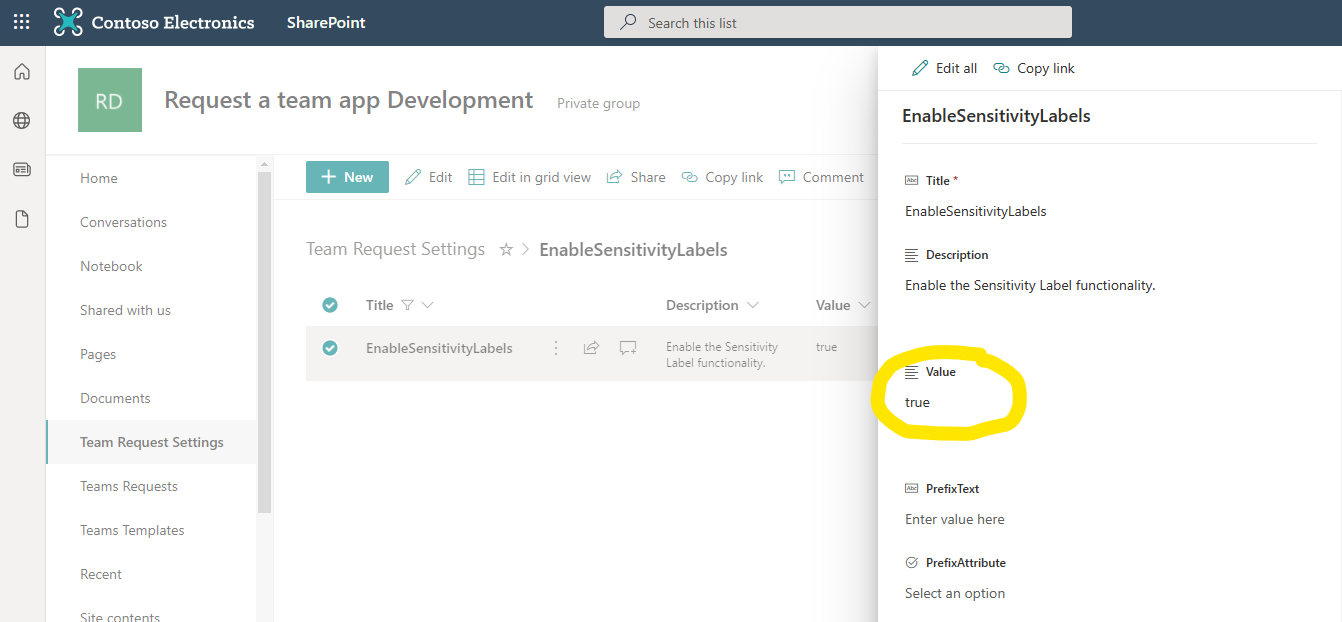1342x622 pixels.
Task: Open Conversations in site navigation
Action: [123, 222]
